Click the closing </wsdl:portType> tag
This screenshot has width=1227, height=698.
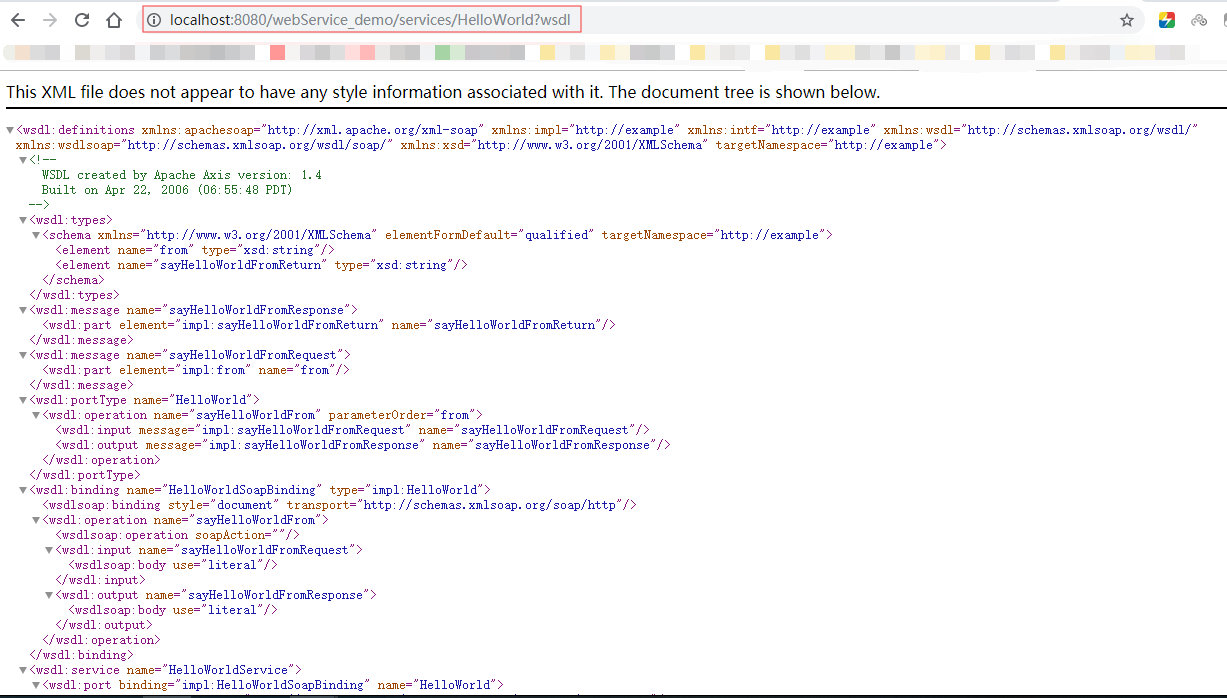85,475
